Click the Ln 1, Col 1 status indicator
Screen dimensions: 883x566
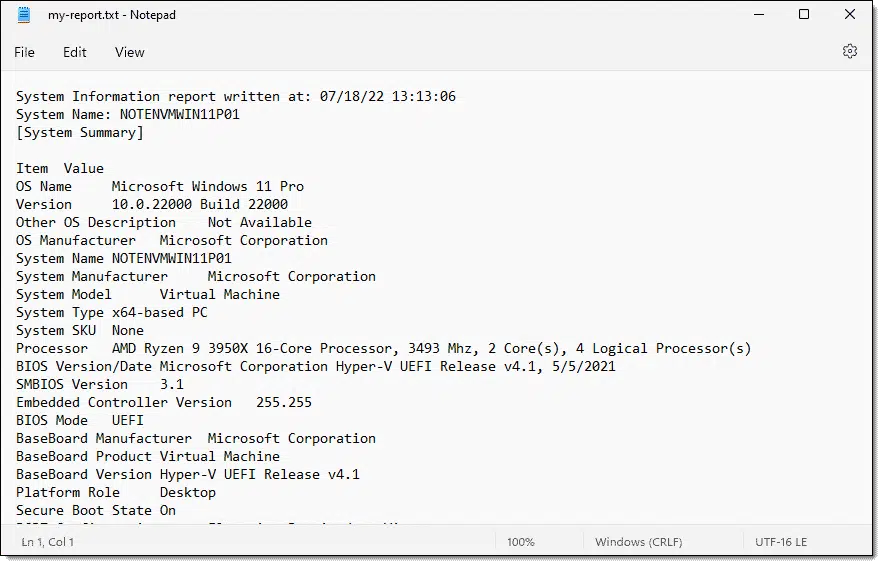point(48,542)
